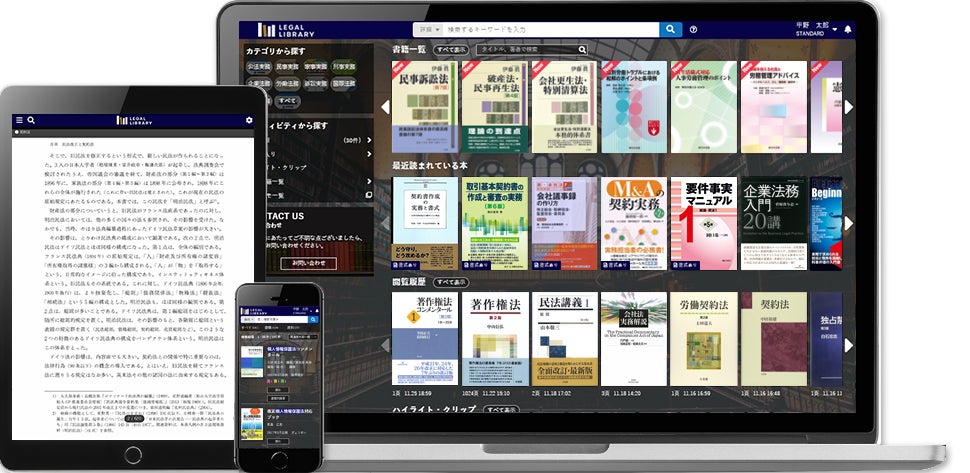Click すべて表示 next to 書籍一覧
Screen dimensions: 970x473
[451, 49]
